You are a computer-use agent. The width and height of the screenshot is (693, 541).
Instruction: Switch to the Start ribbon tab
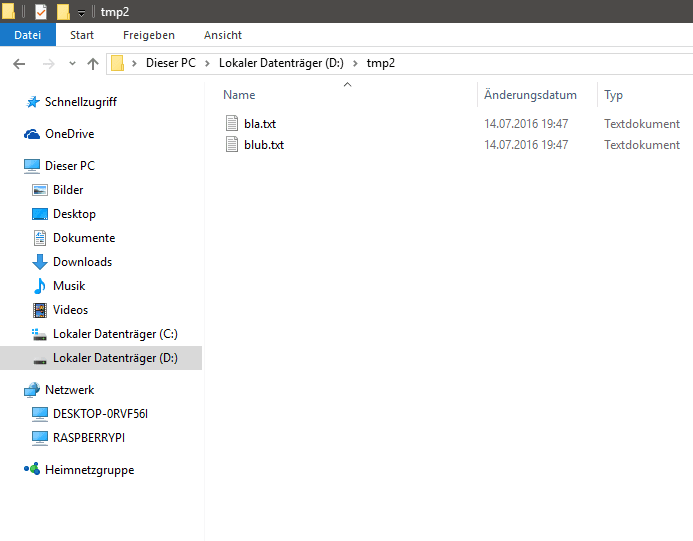click(x=82, y=35)
